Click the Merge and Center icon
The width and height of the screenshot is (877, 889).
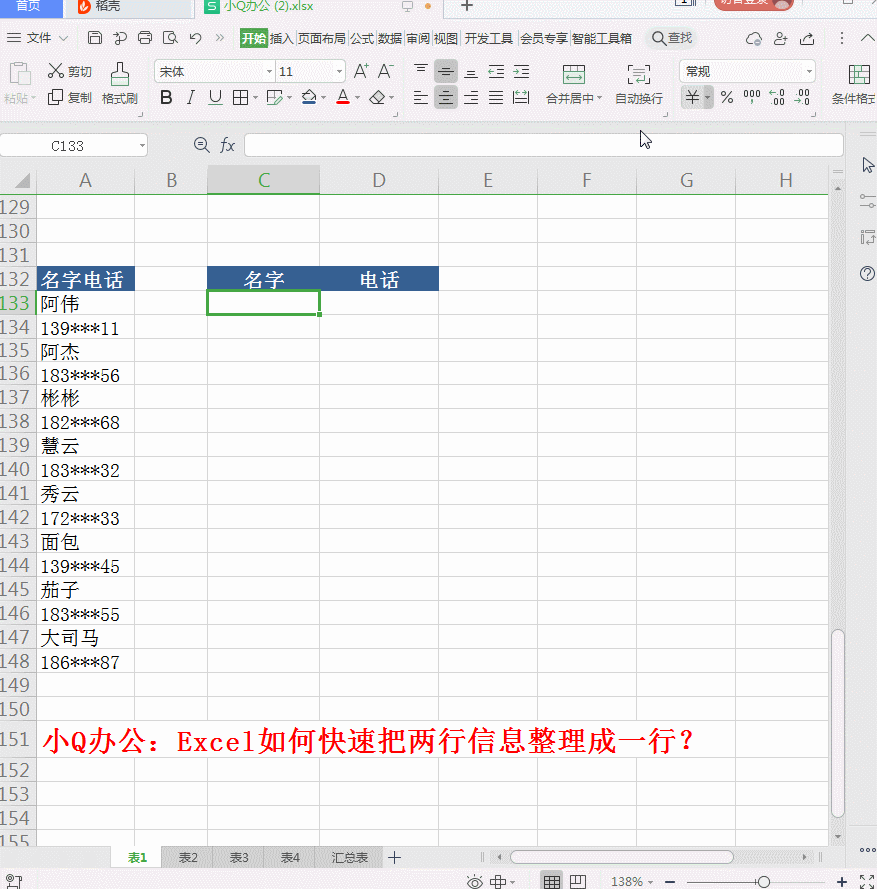pos(573,74)
